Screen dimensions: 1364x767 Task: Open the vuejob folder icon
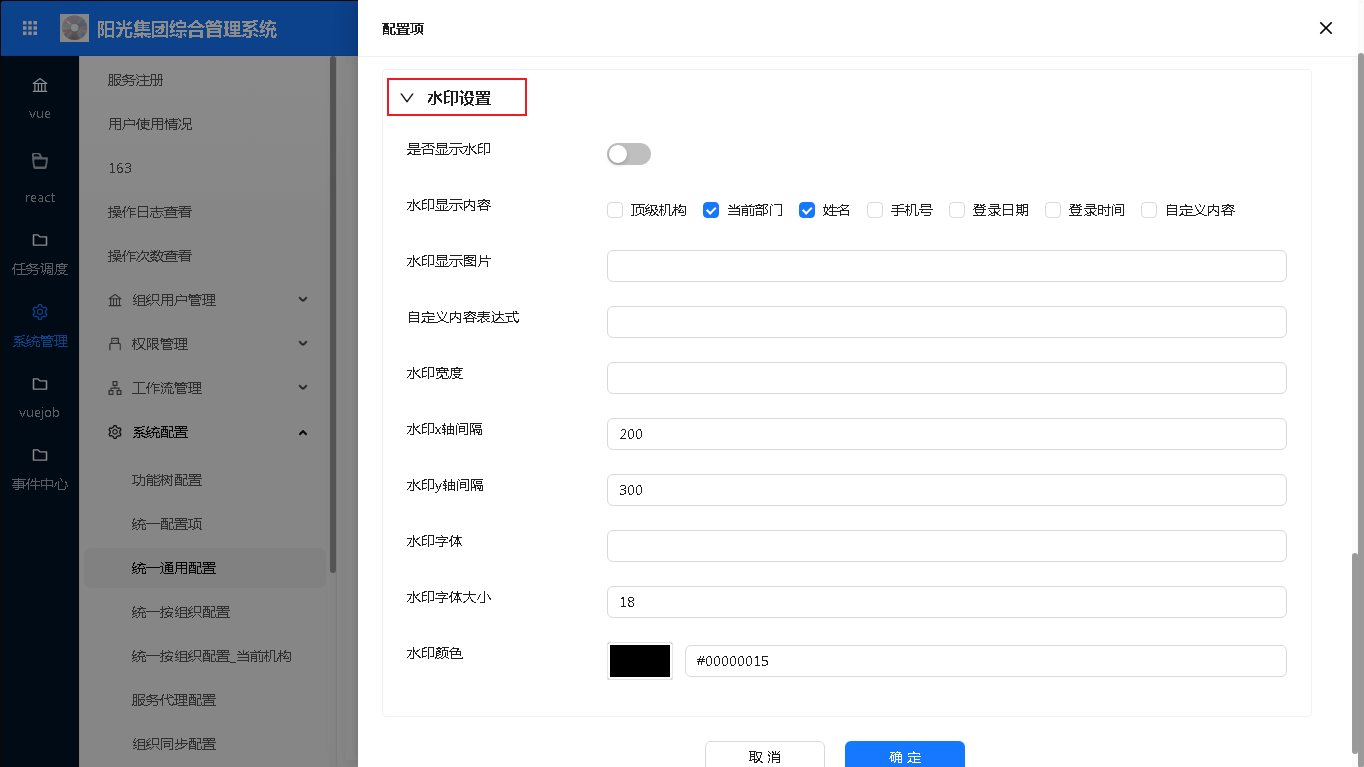tap(40, 384)
